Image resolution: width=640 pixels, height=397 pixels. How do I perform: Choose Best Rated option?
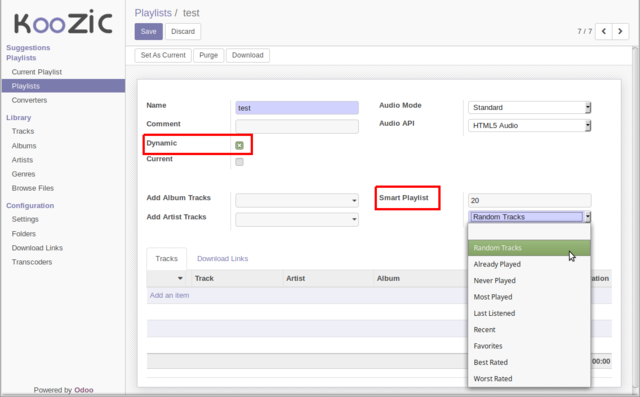[529, 362]
